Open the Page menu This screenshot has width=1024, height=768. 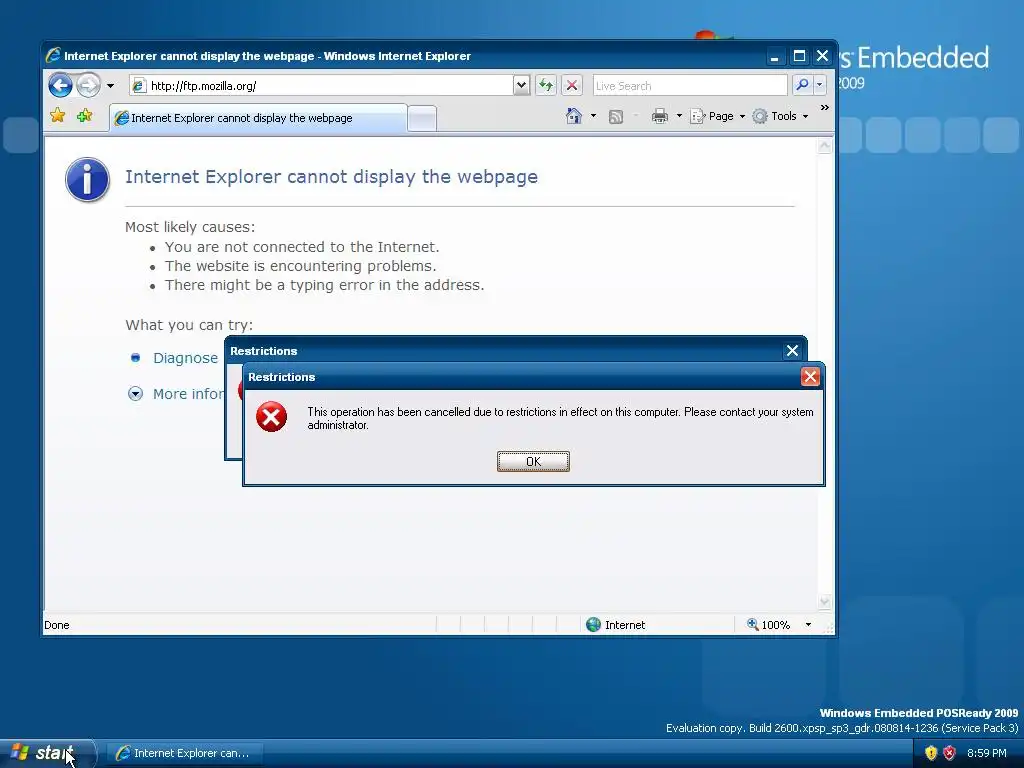pos(718,116)
